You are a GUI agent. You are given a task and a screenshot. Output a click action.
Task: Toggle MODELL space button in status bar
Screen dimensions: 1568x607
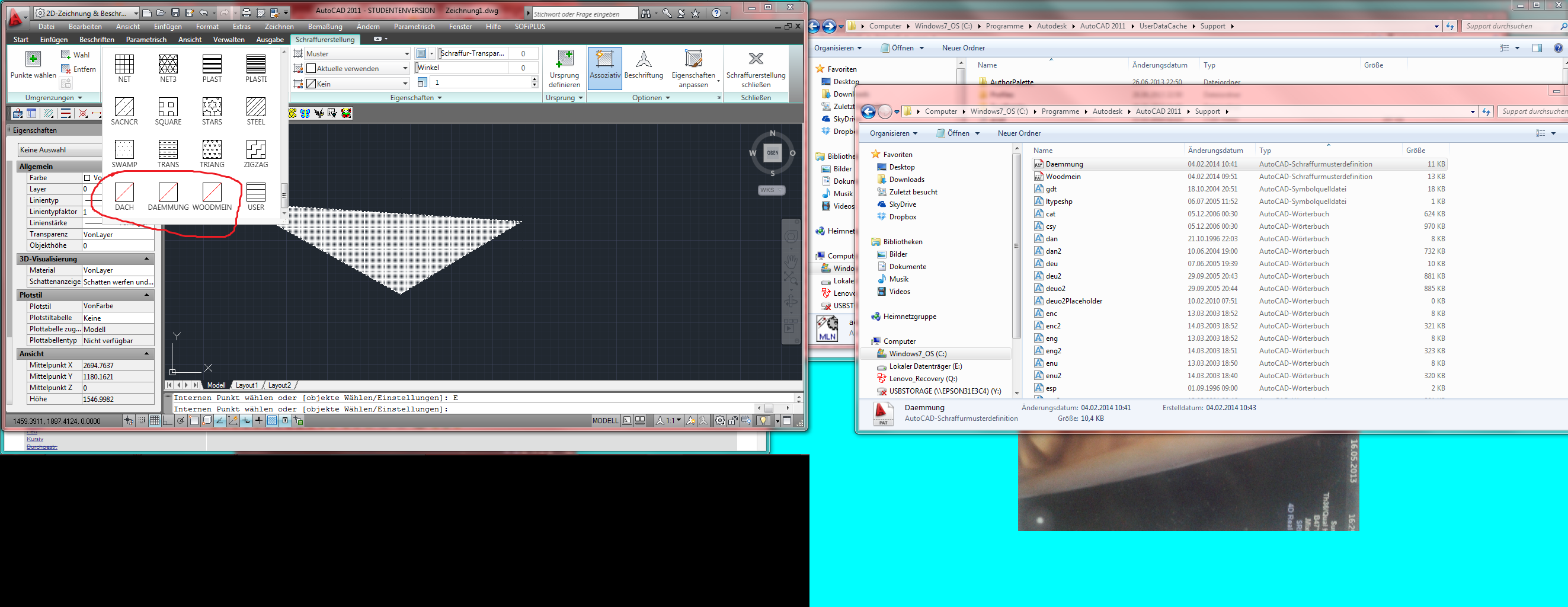click(605, 421)
